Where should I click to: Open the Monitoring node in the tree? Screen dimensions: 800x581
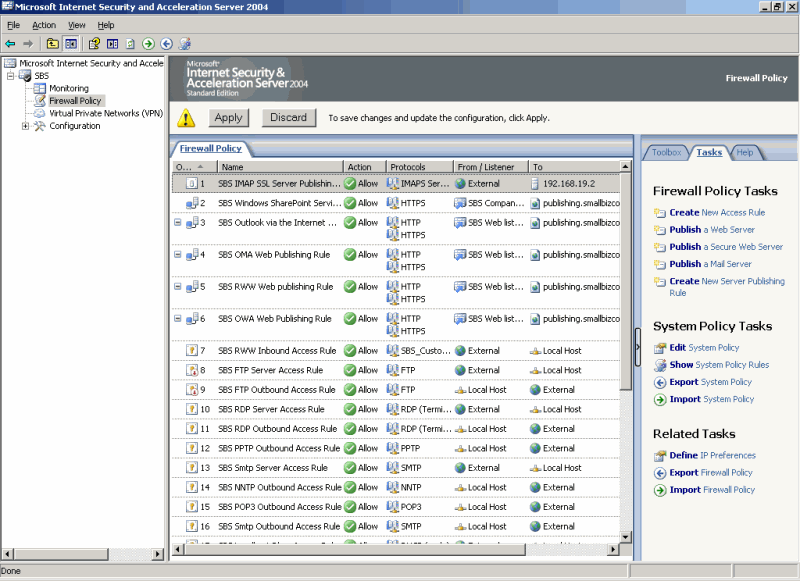point(68,88)
